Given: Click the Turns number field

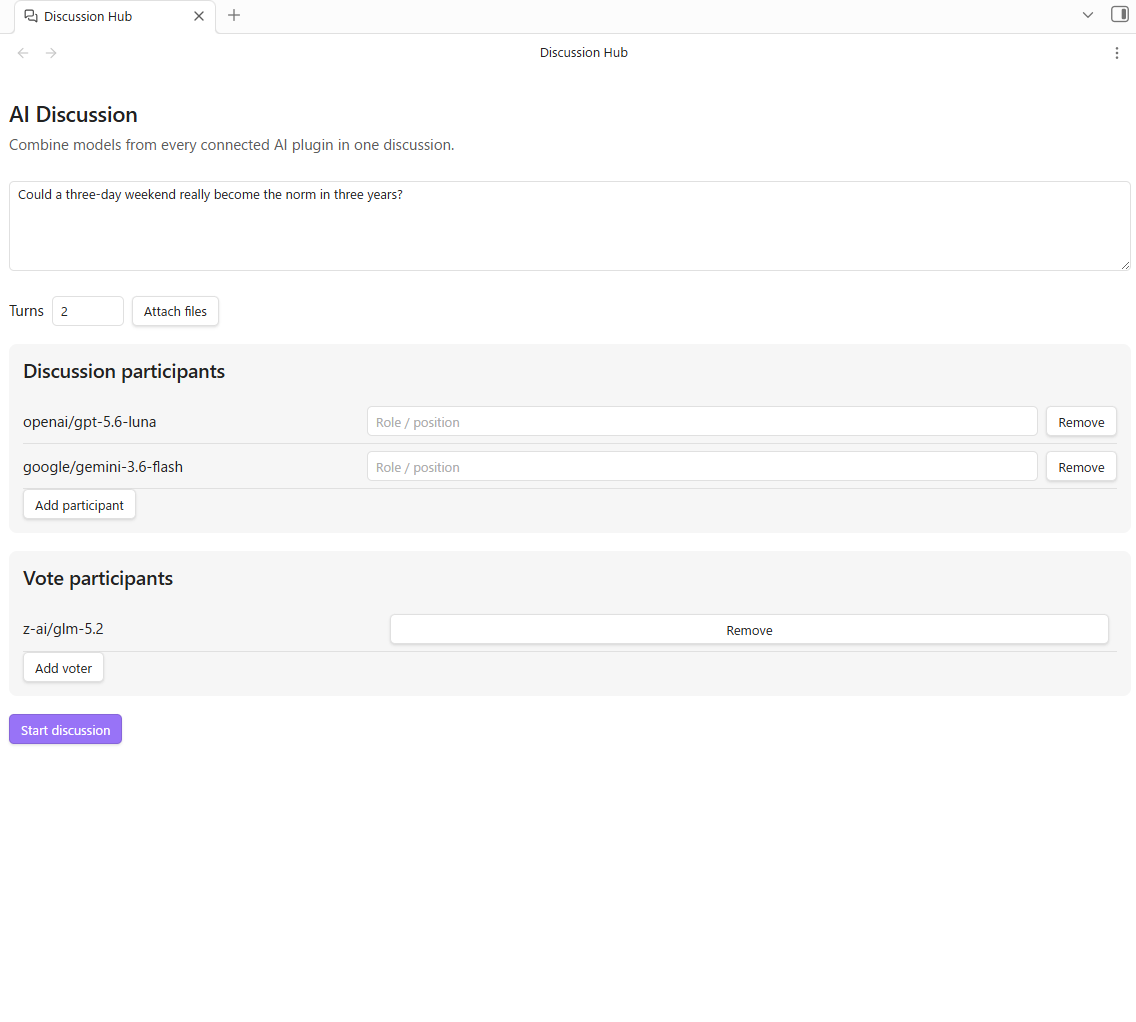Looking at the screenshot, I should (x=88, y=311).
